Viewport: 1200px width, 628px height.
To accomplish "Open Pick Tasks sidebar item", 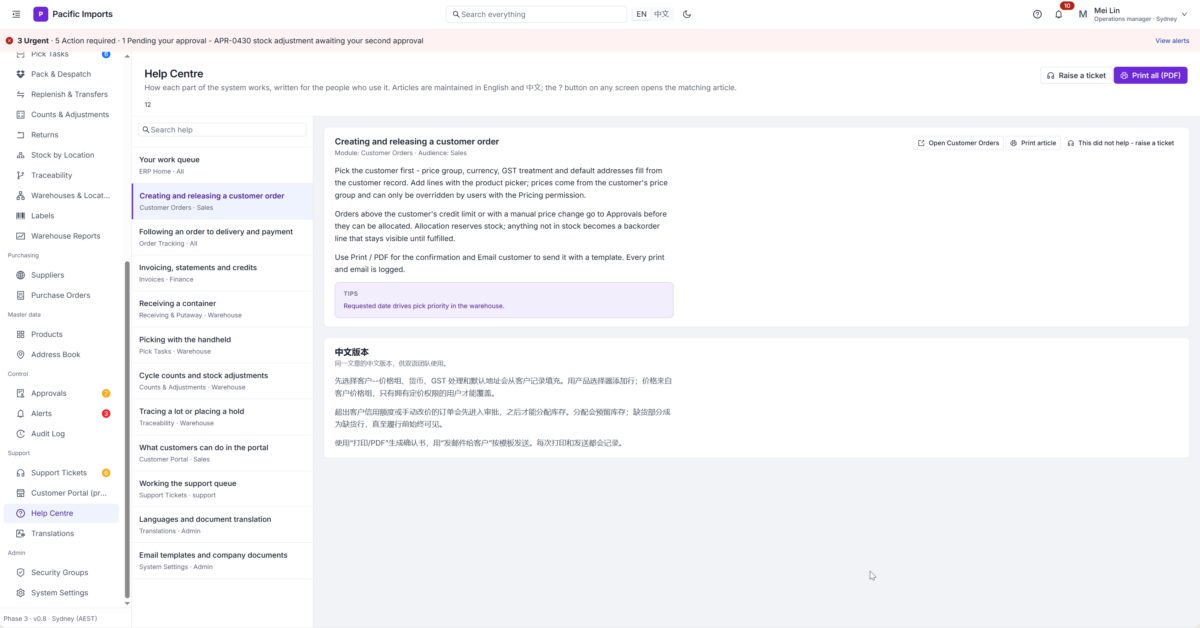I will [61, 54].
